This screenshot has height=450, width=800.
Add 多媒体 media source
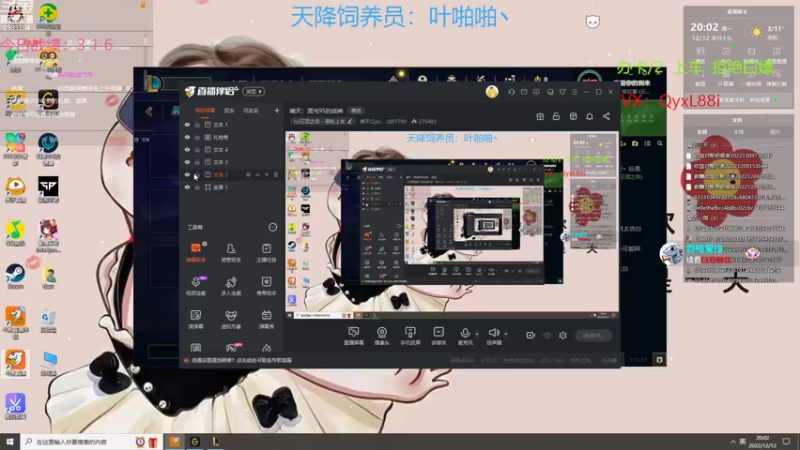pyautogui.click(x=438, y=336)
